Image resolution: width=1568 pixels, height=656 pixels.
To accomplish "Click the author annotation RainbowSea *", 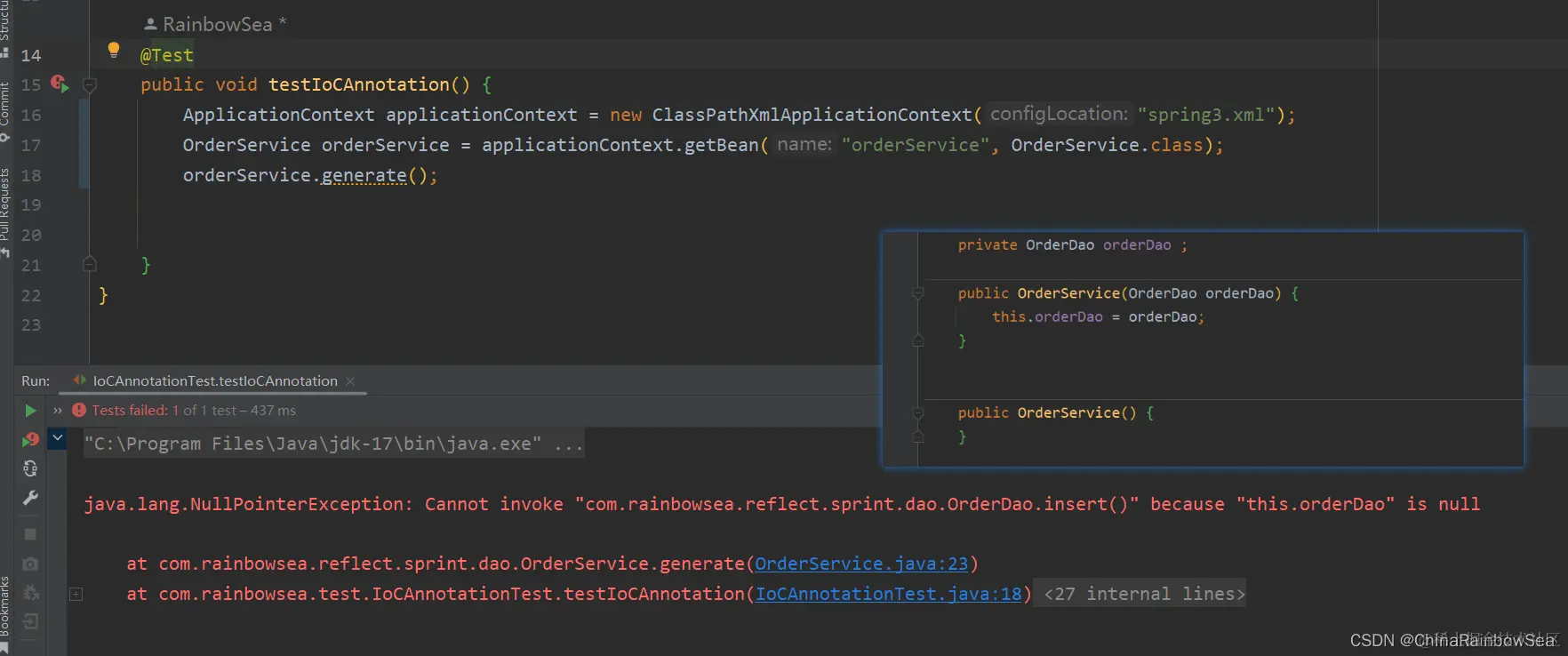I will click(x=215, y=24).
